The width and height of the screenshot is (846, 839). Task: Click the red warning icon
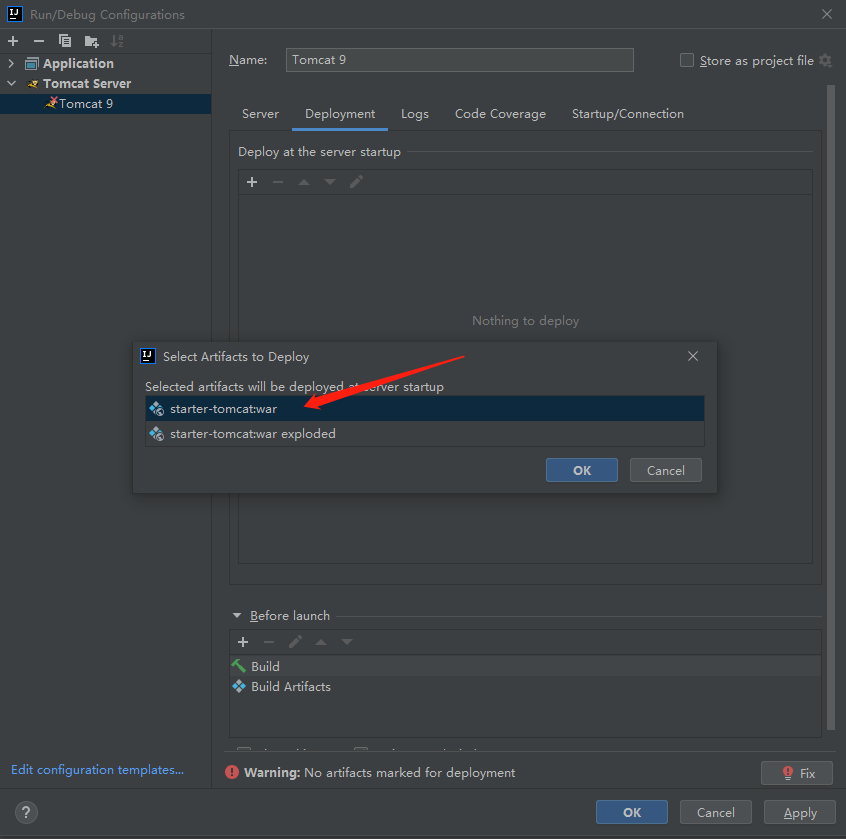pyautogui.click(x=232, y=773)
